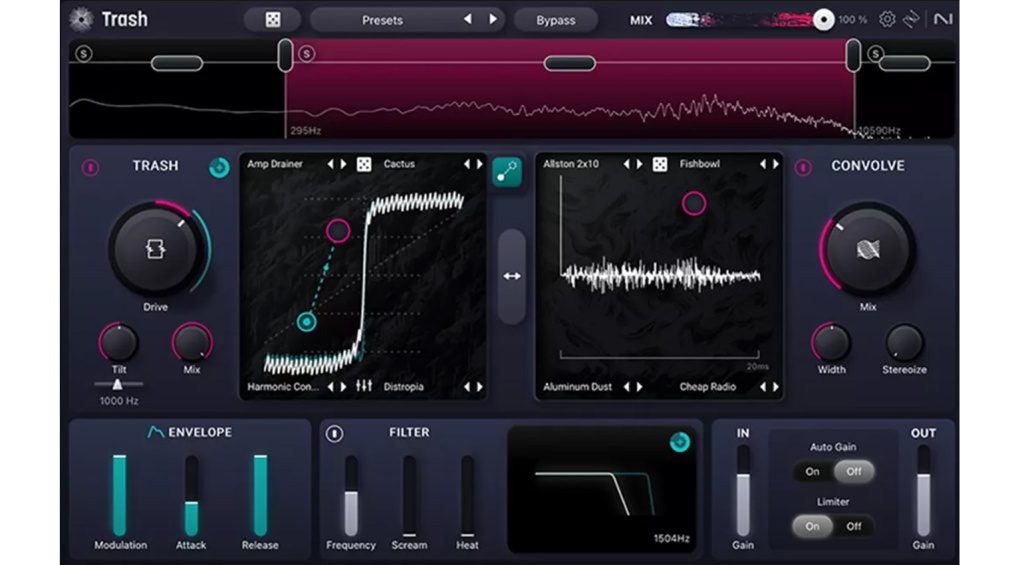This screenshot has height=565, width=1024.
Task: Click the pink XY node in Trash pad
Action: [338, 231]
